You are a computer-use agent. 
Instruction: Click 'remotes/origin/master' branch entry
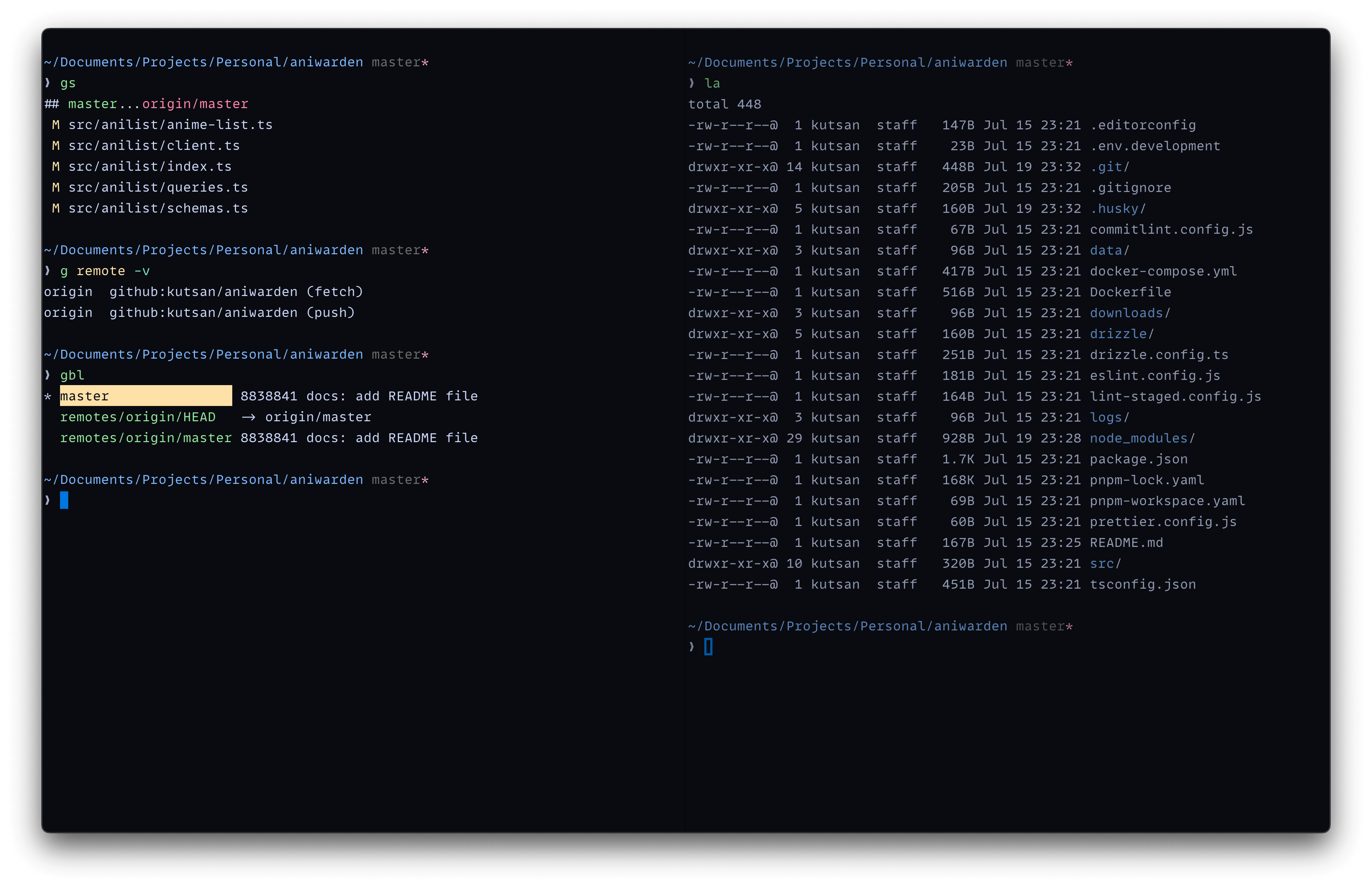146,438
